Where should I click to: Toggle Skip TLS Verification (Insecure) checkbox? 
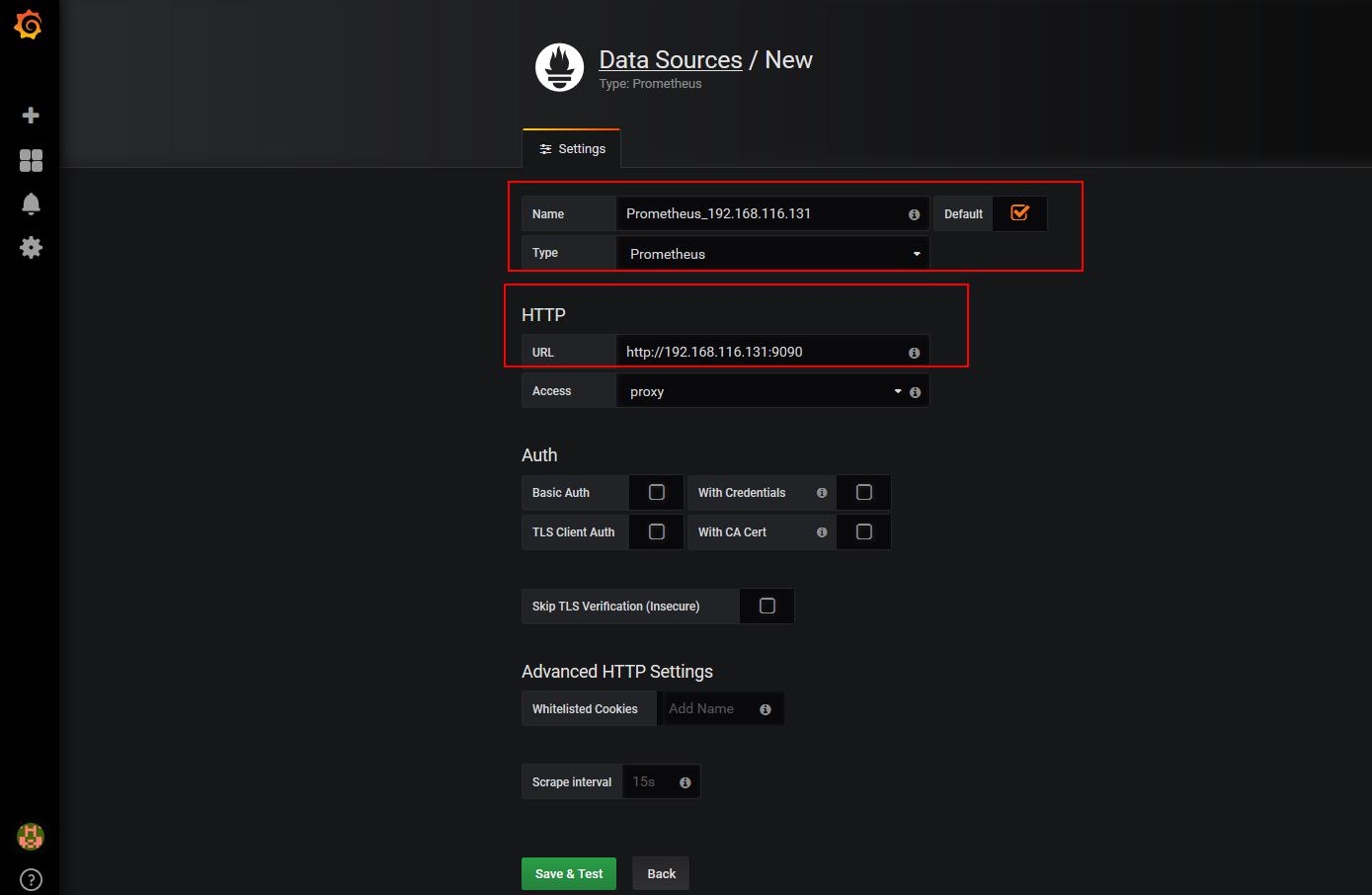click(767, 606)
